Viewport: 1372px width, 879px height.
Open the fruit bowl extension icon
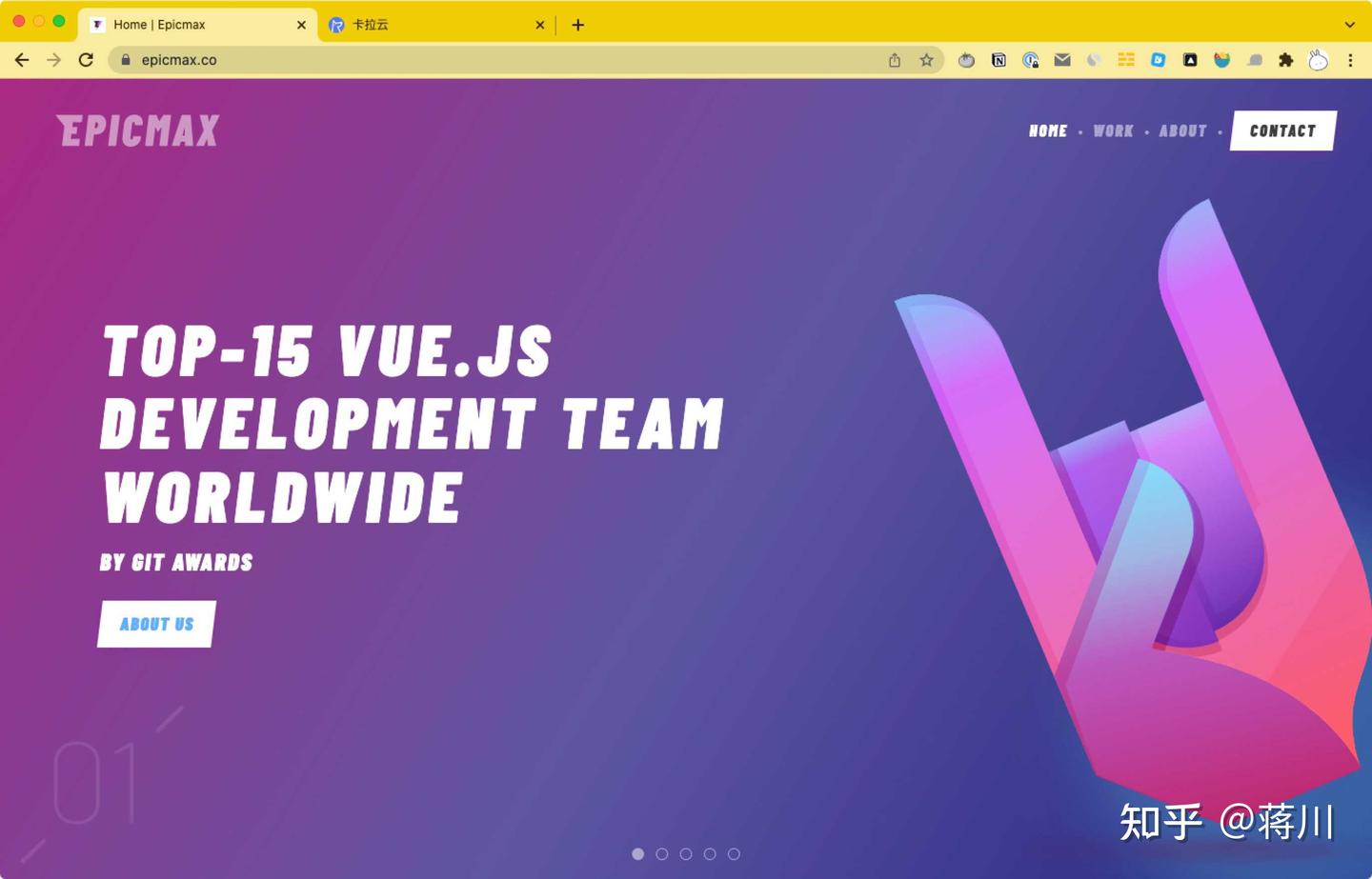pyautogui.click(x=1222, y=59)
